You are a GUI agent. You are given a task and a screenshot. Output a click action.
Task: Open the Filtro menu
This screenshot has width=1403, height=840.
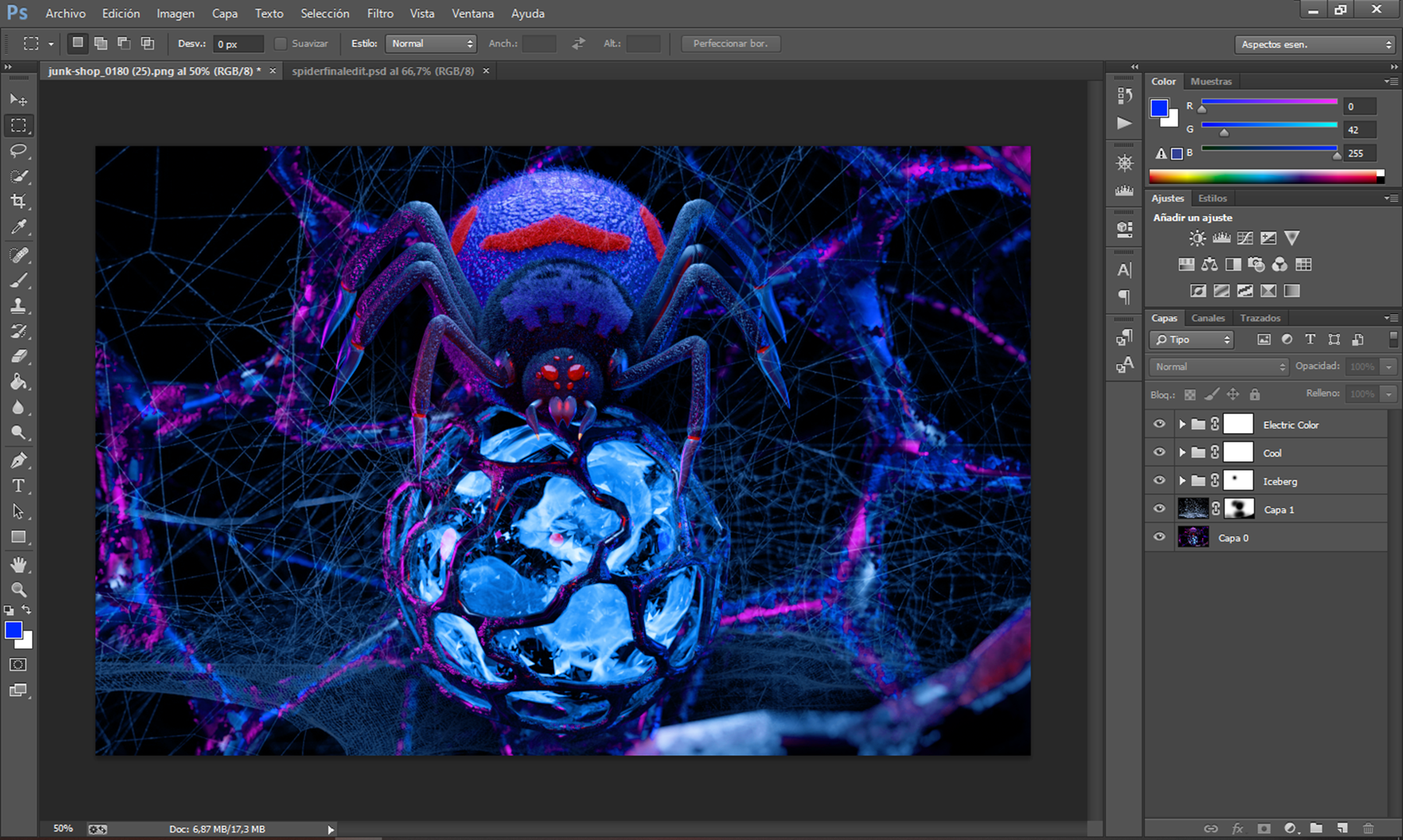(x=380, y=13)
